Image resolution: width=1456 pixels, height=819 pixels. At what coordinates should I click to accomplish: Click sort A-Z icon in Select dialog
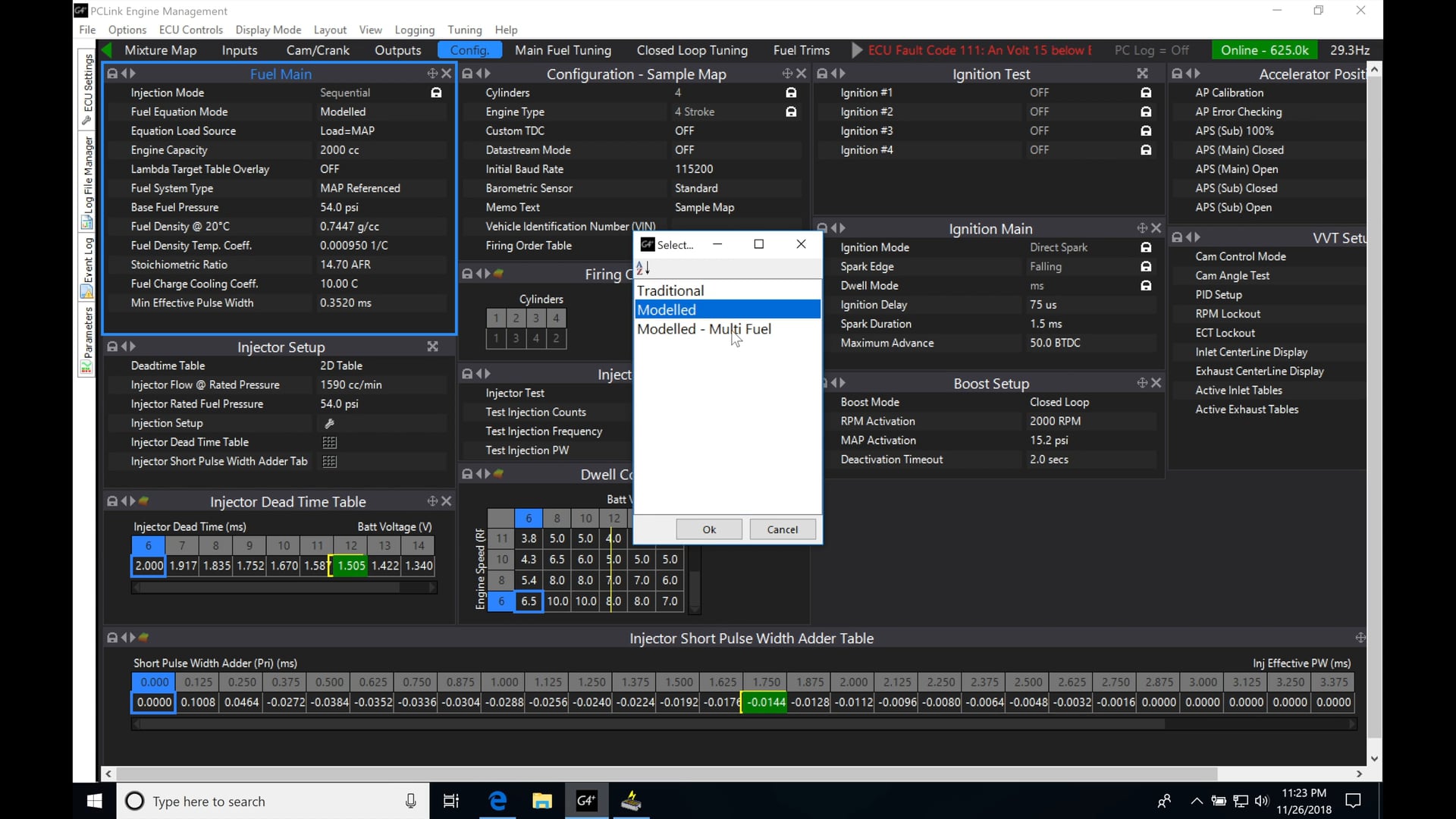643,268
